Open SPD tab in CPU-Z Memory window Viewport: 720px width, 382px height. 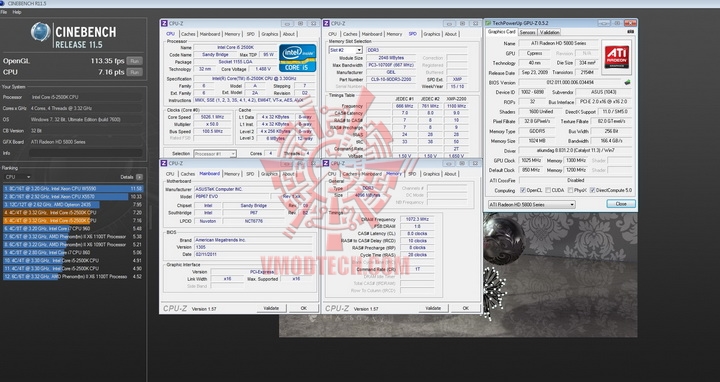pos(412,174)
